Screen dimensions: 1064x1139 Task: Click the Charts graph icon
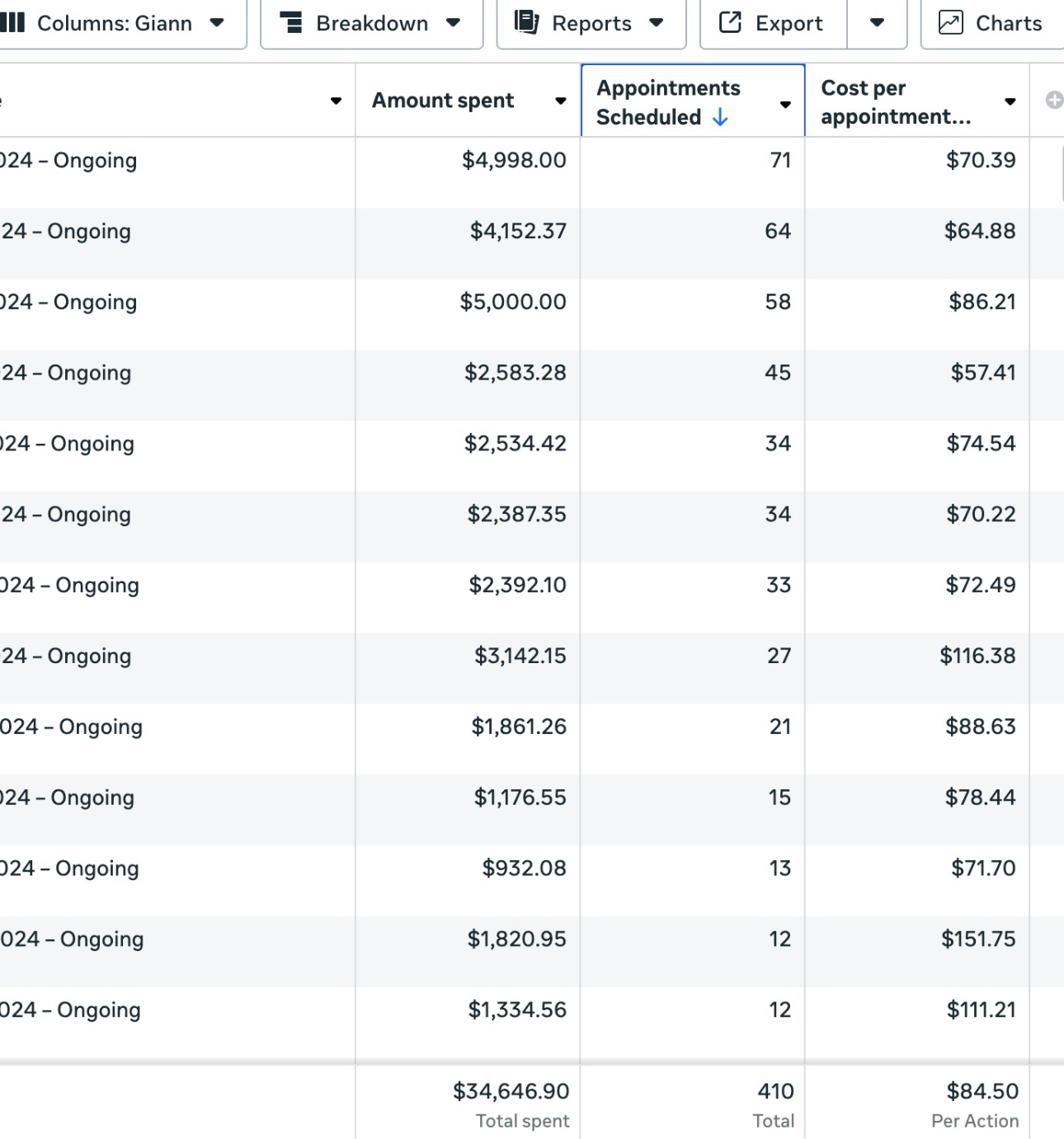(x=950, y=22)
